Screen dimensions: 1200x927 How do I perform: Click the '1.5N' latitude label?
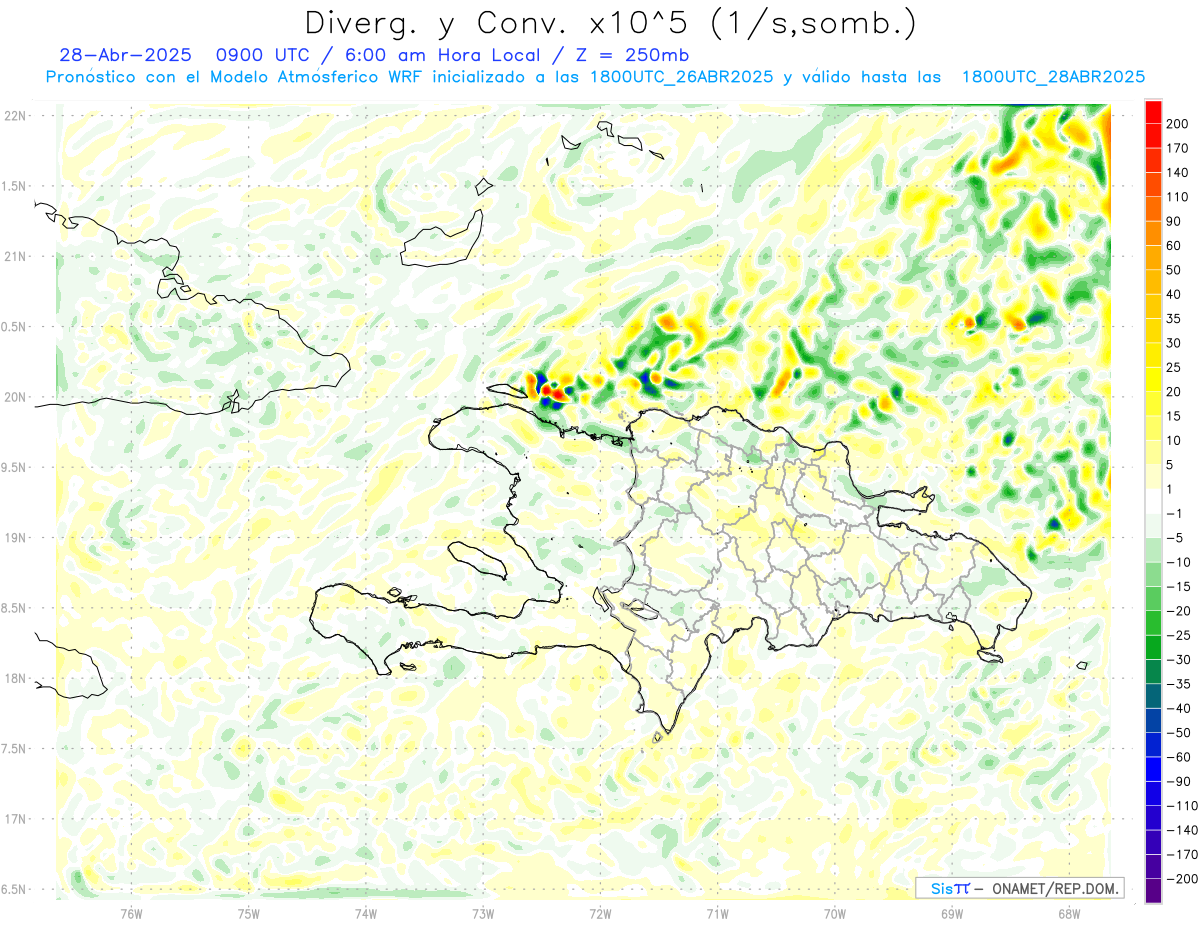(x=14, y=186)
